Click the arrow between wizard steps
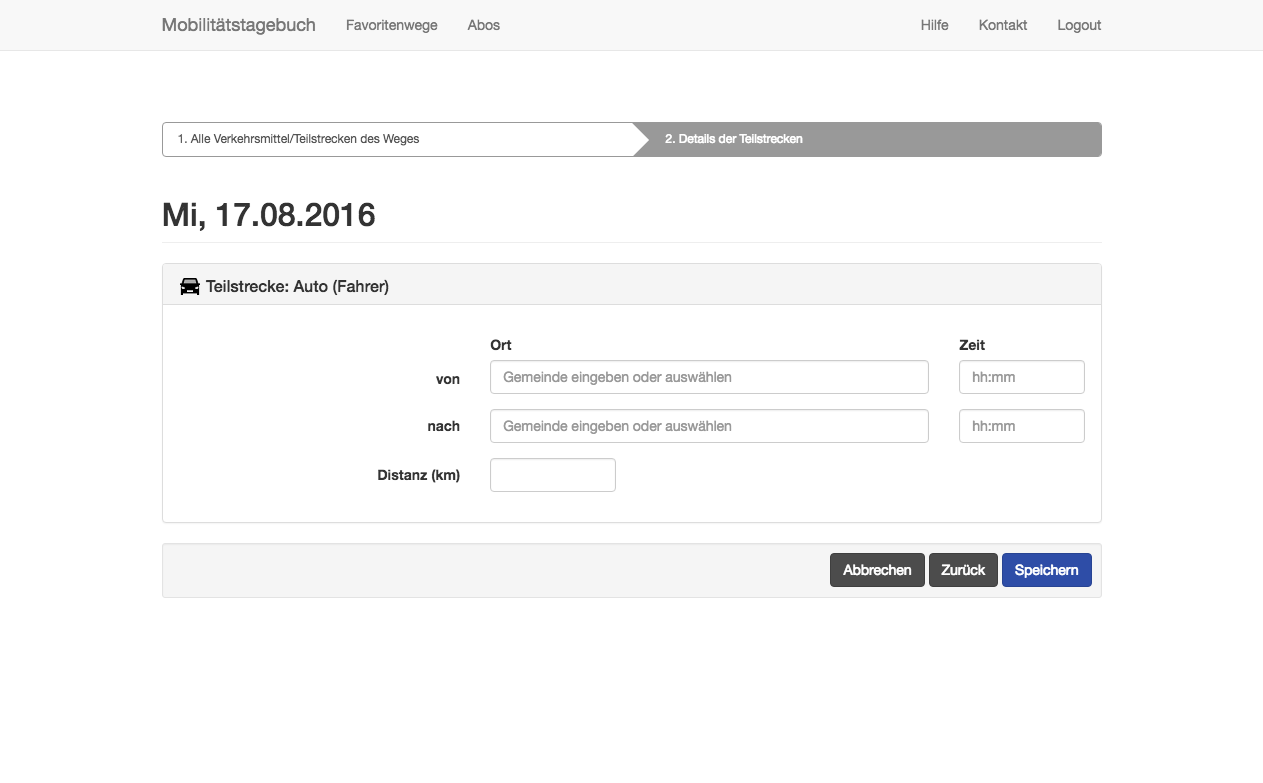The width and height of the screenshot is (1263, 783). pyautogui.click(x=645, y=139)
